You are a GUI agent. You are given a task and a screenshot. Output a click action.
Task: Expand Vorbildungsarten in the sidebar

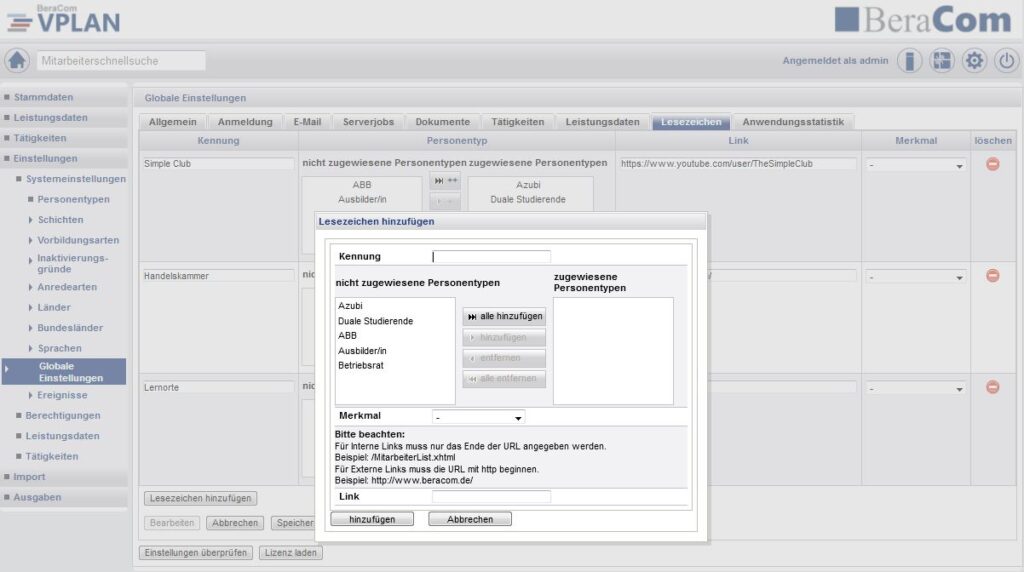click(30, 240)
